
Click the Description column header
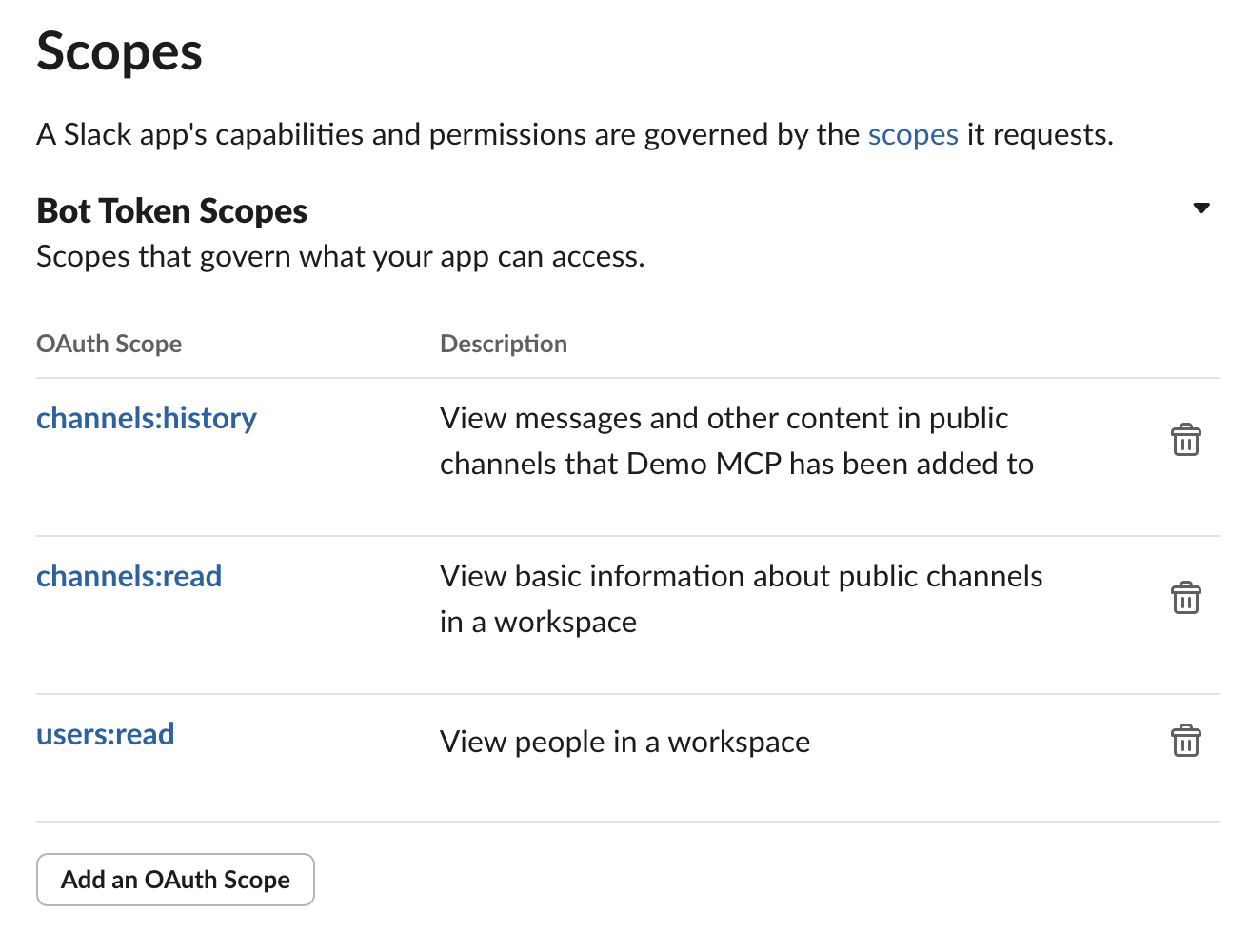point(503,344)
